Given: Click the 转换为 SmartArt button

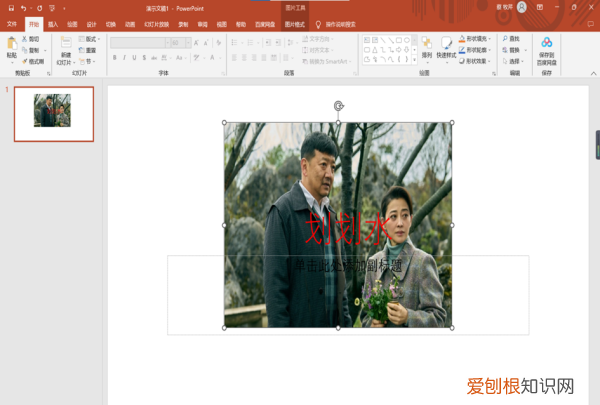Looking at the screenshot, I should tap(327, 61).
